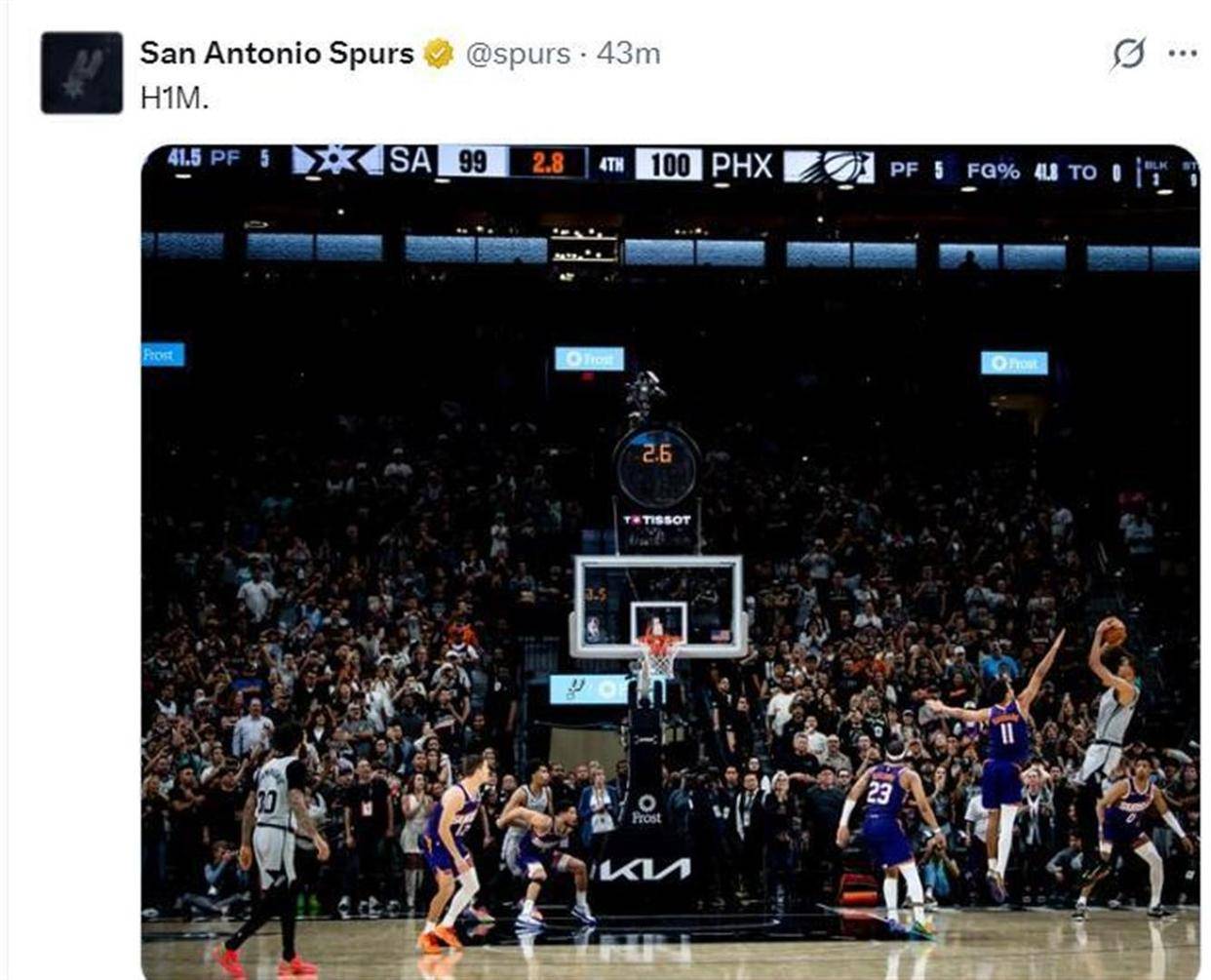
Task: Click the 4TH quarter indicator
Action: pyautogui.click(x=611, y=165)
